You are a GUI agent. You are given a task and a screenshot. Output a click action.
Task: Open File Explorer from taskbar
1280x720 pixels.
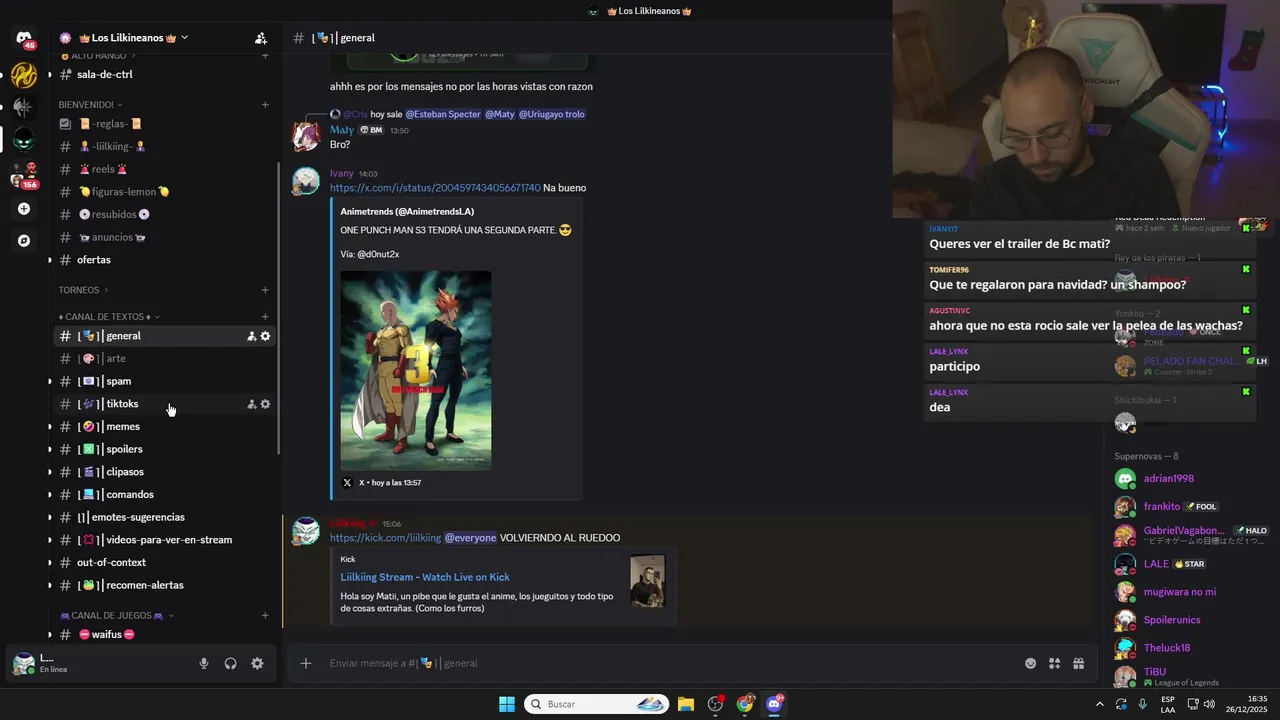coord(686,704)
